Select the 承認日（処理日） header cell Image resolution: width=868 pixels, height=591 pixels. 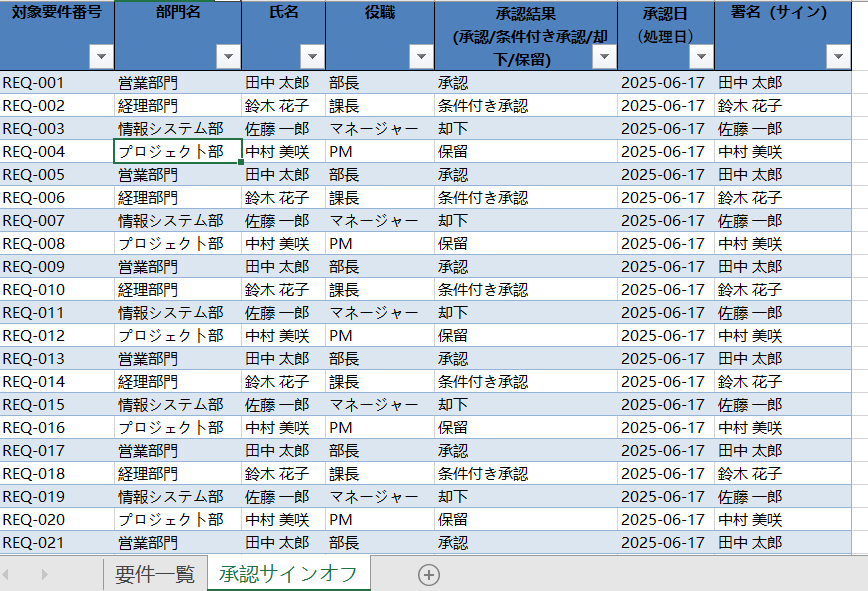666,35
